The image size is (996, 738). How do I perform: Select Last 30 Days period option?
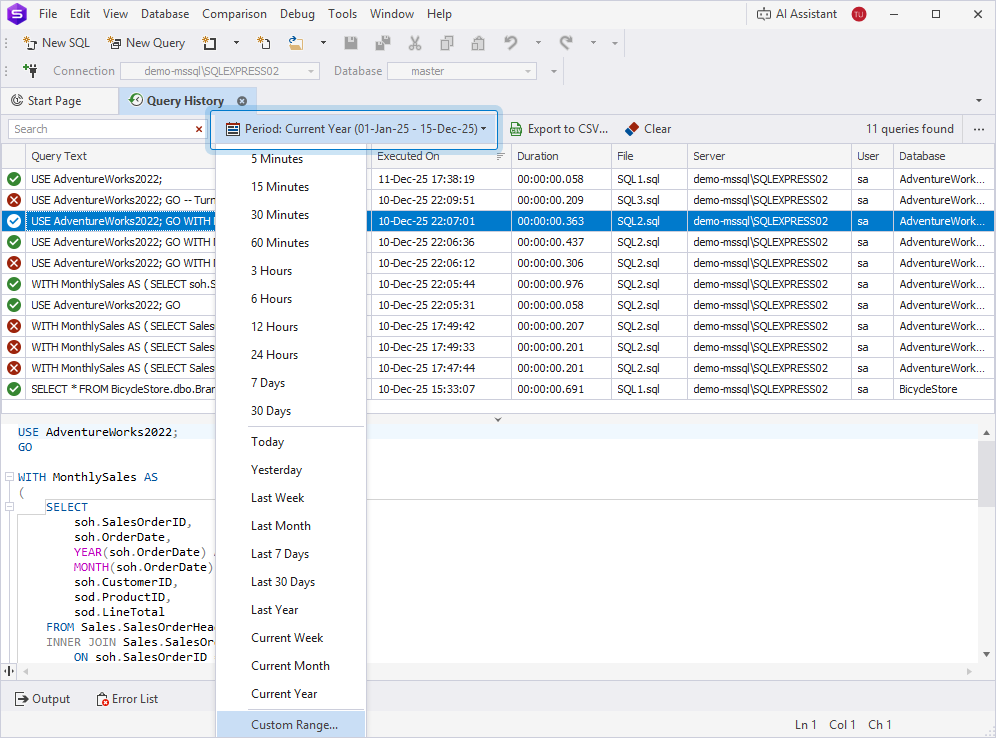[291, 582]
